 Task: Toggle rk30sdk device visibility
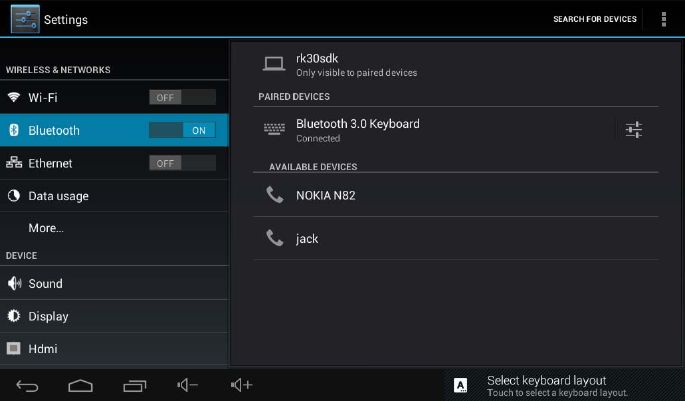tap(455, 65)
